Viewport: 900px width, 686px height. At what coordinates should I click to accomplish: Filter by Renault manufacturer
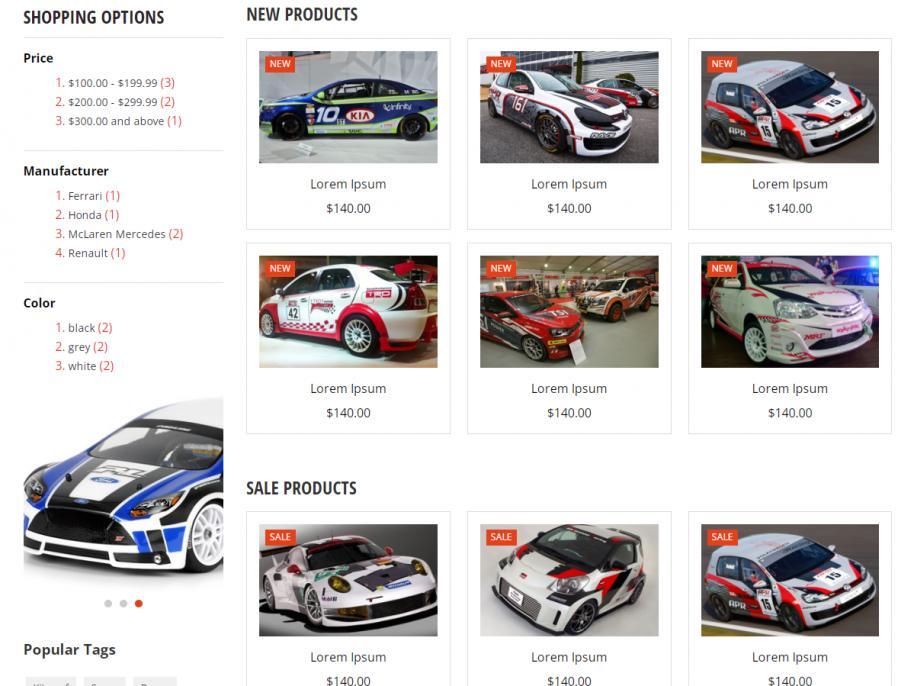pos(88,253)
